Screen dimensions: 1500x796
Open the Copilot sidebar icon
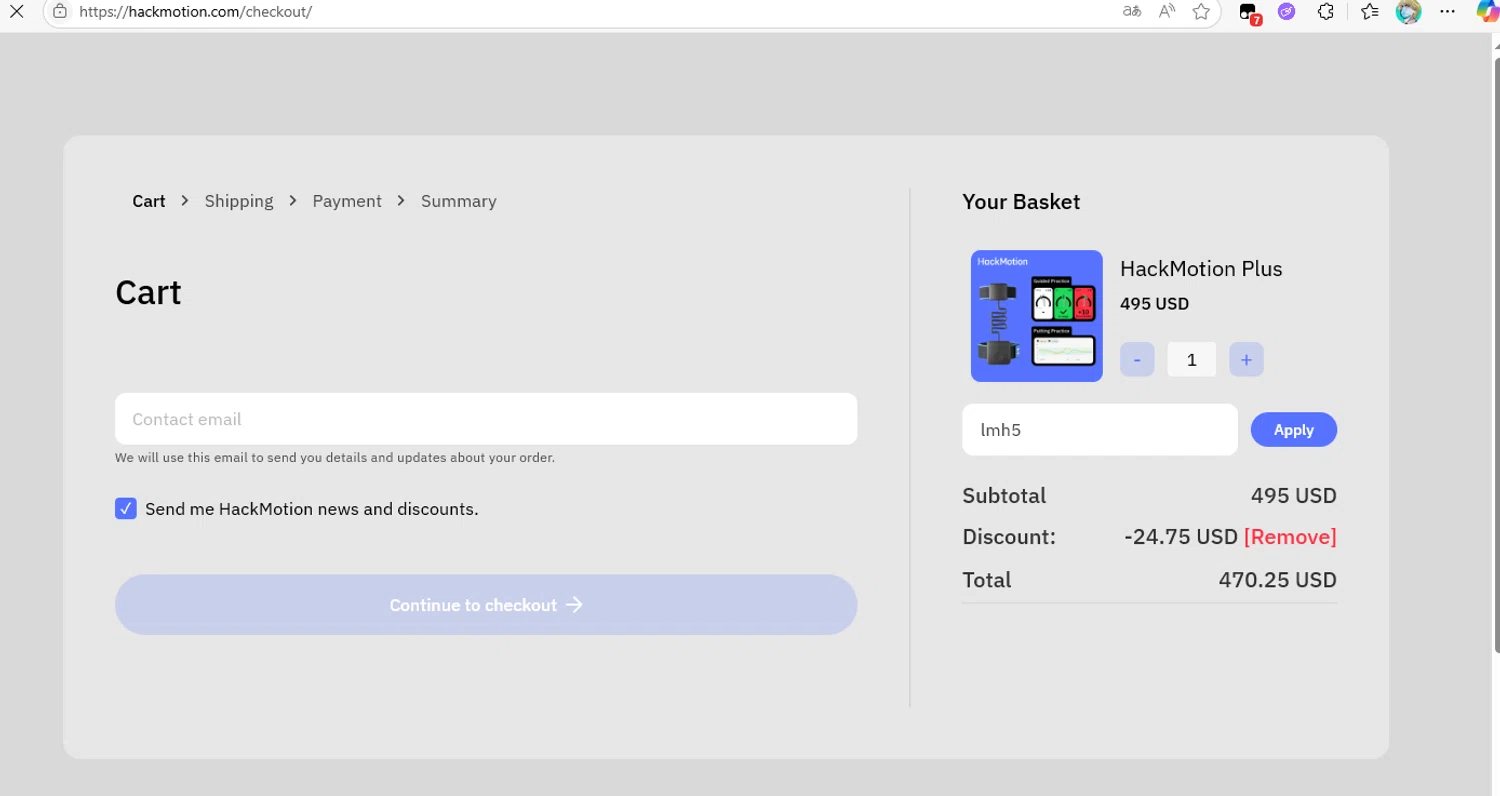coord(1488,12)
